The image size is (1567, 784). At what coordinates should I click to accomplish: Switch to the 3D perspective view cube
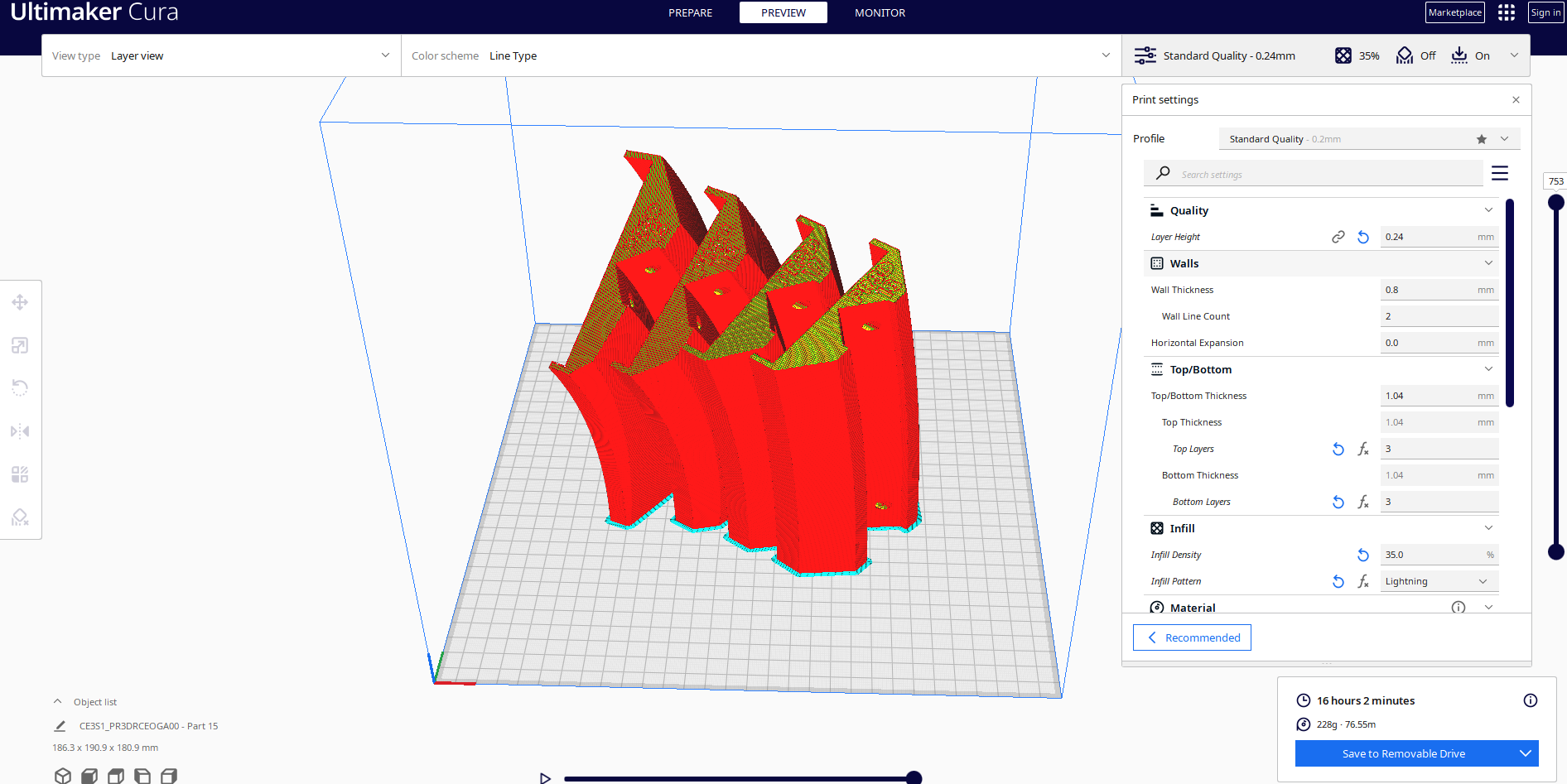(63, 776)
